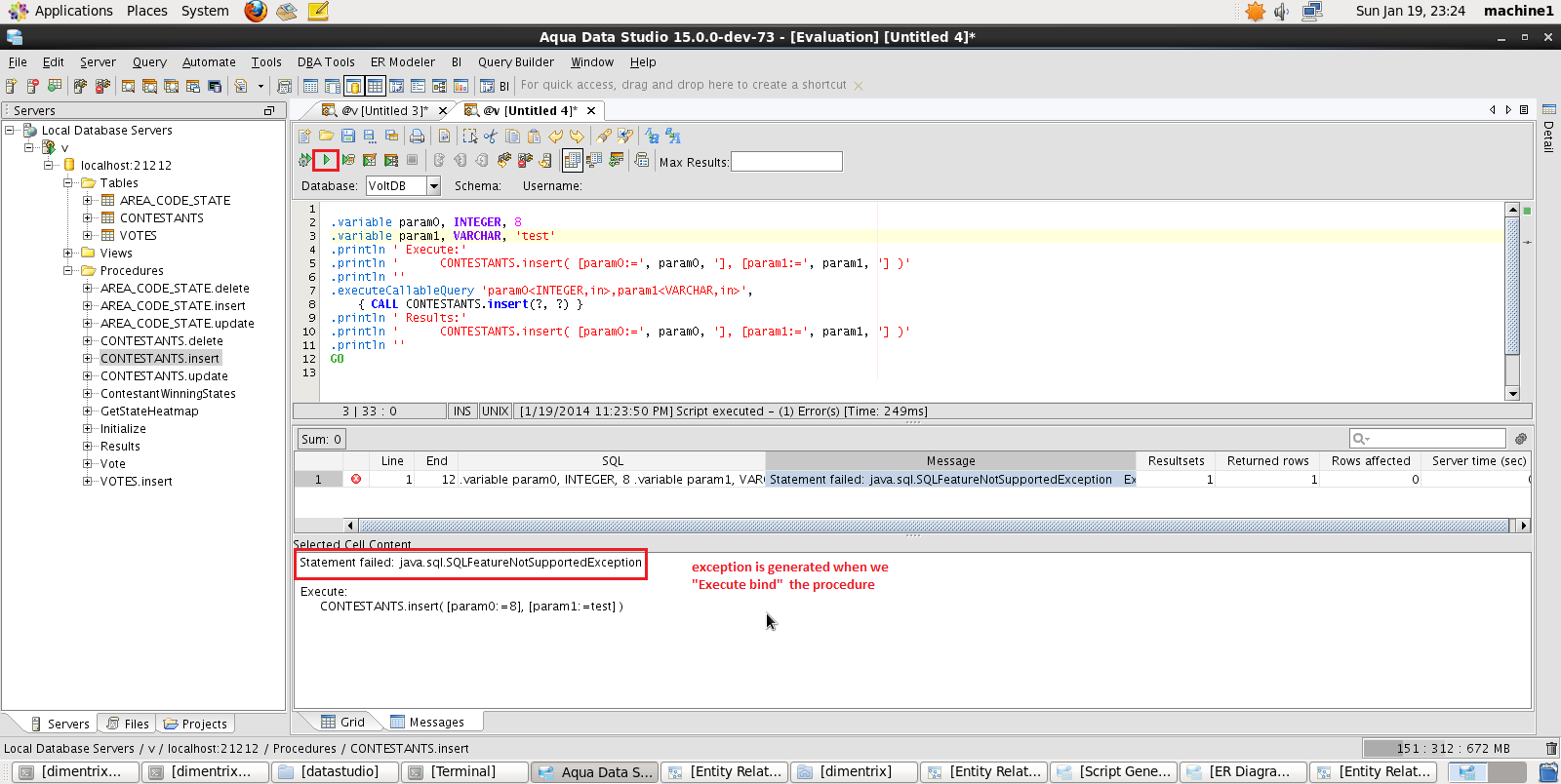The image size is (1561, 784).
Task: Switch to the [Terminal] taskbar window
Action: [x=463, y=772]
